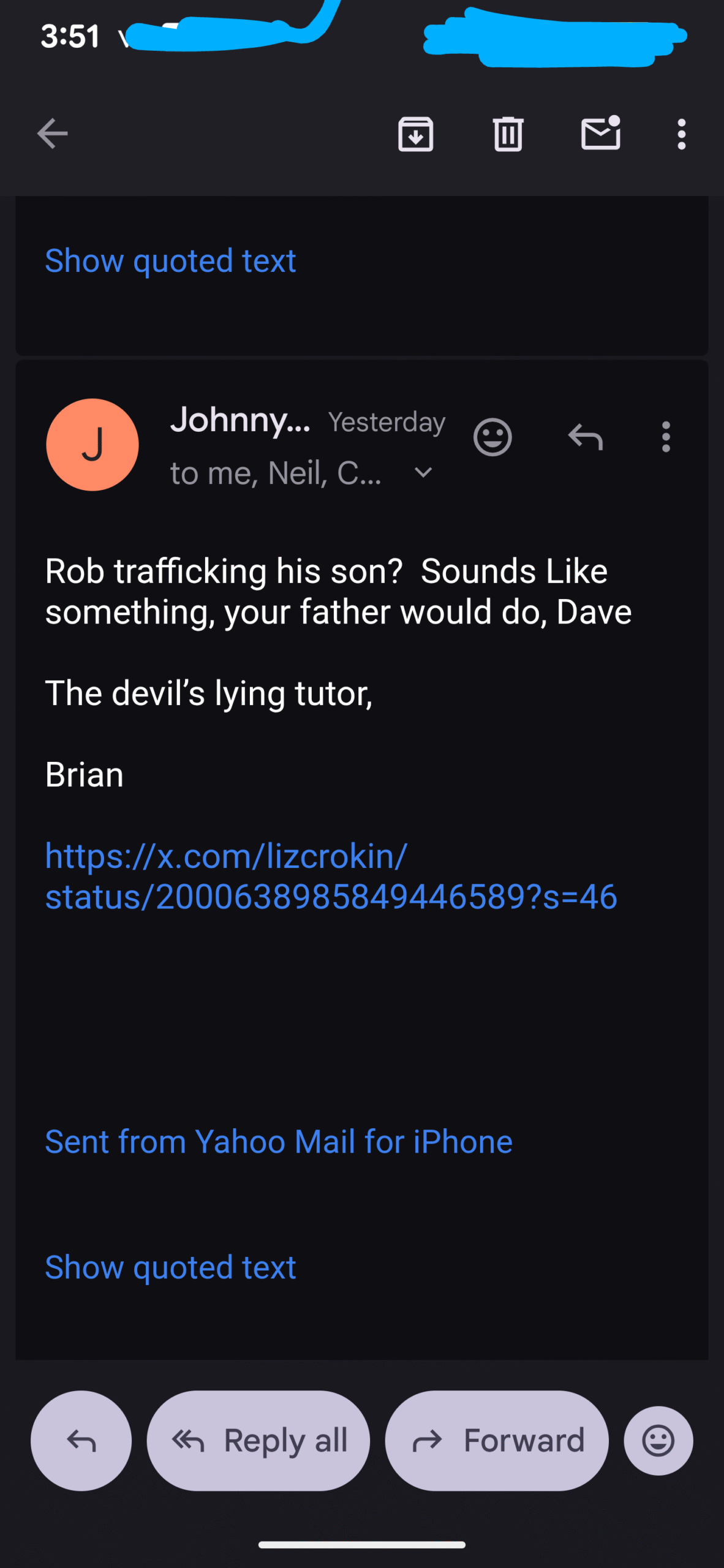Tap the back arrow to leave email
The height and width of the screenshot is (1568, 724).
(52, 134)
